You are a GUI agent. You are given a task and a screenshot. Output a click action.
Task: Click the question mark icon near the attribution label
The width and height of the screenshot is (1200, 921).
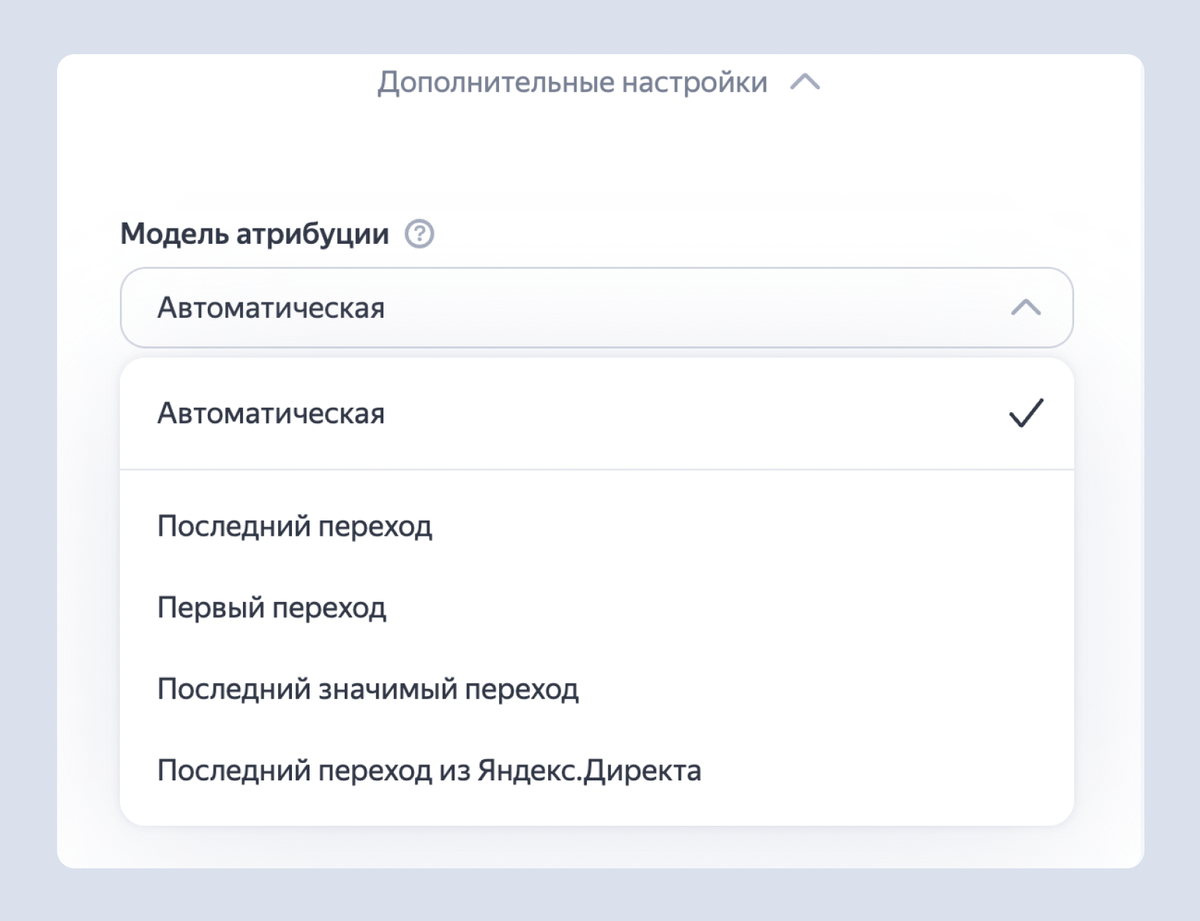click(x=421, y=233)
